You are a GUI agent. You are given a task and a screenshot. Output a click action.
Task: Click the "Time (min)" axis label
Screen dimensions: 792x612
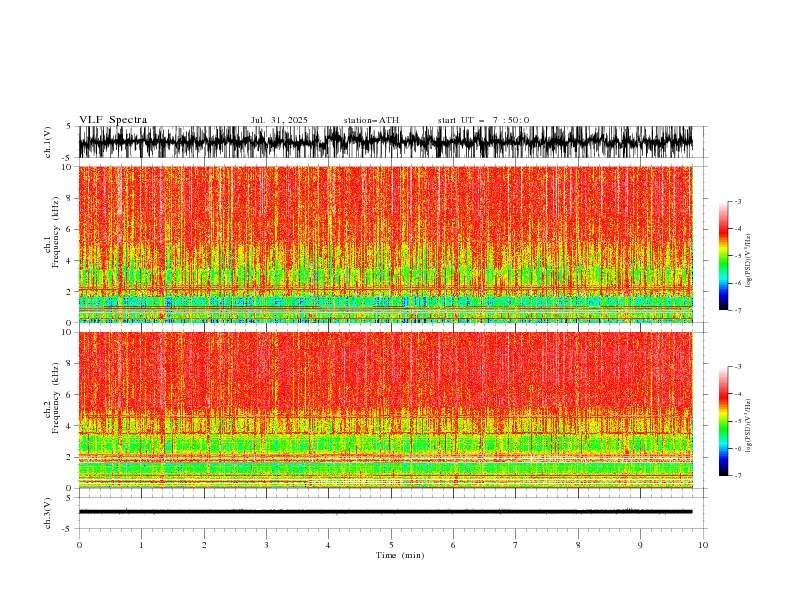(x=400, y=555)
